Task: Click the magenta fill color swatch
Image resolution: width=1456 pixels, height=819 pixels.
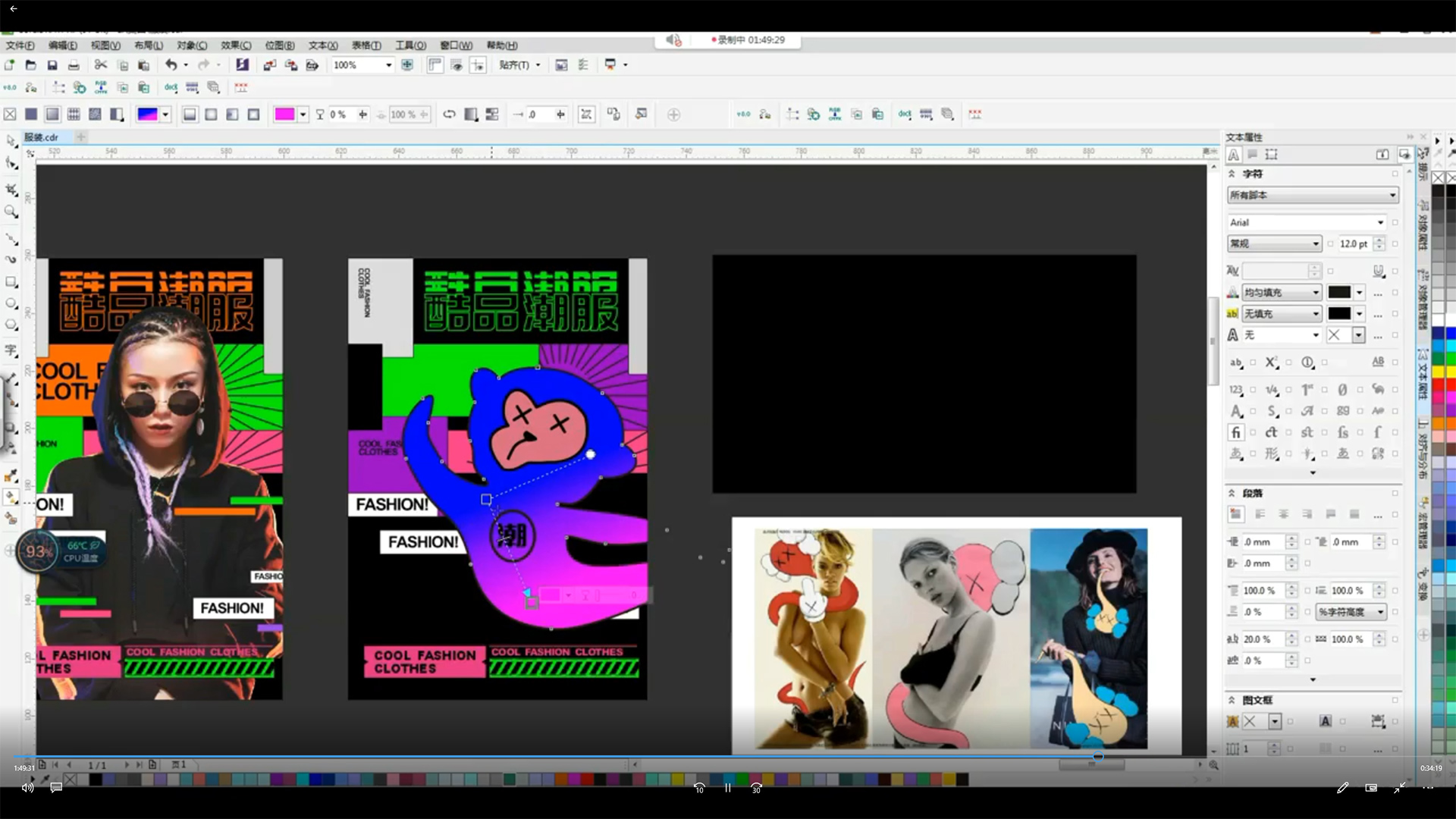Action: (284, 115)
